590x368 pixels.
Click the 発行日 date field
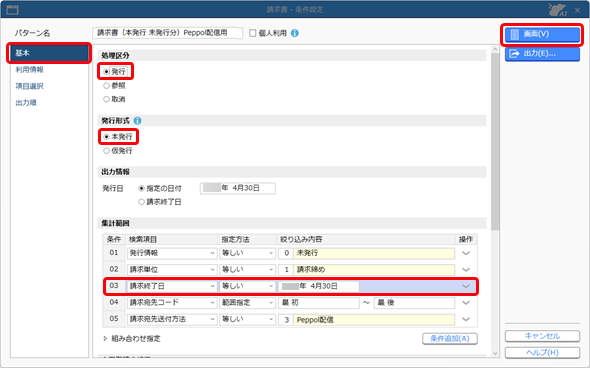238,188
